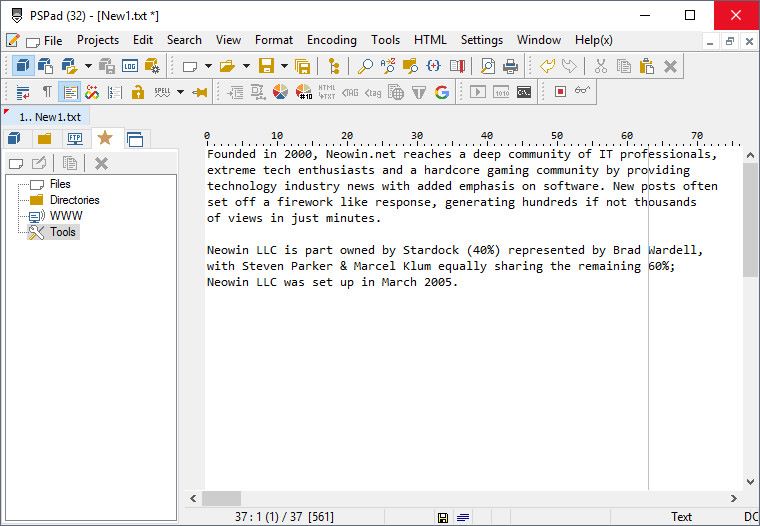Viewport: 760px width, 526px height.
Task: Open the dropdown arrow beside New file
Action: 208,66
